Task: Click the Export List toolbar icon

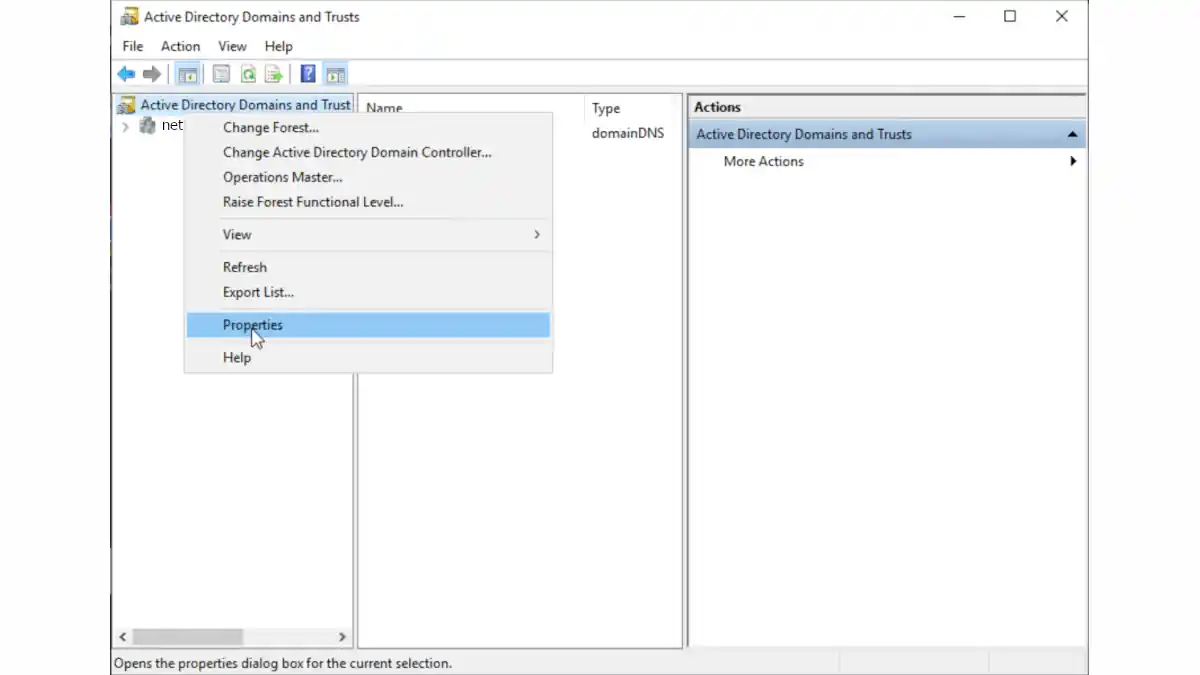Action: click(x=273, y=74)
